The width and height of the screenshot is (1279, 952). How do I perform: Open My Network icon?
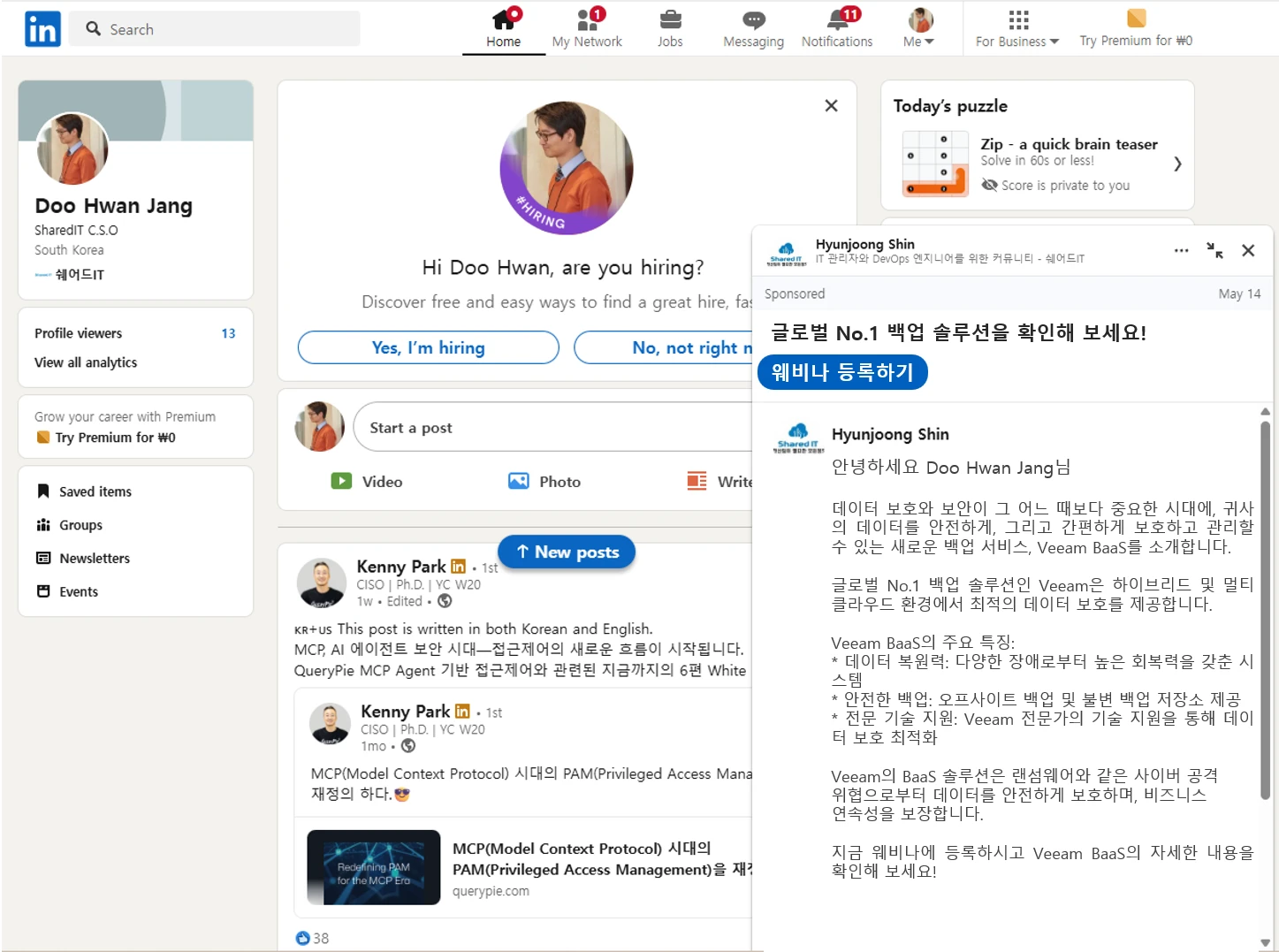(587, 20)
